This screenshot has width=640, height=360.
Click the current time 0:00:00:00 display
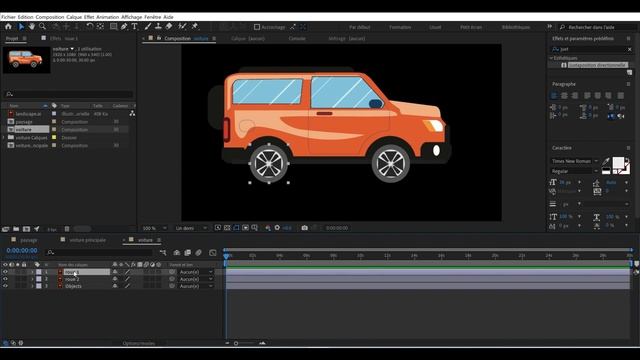coord(22,251)
